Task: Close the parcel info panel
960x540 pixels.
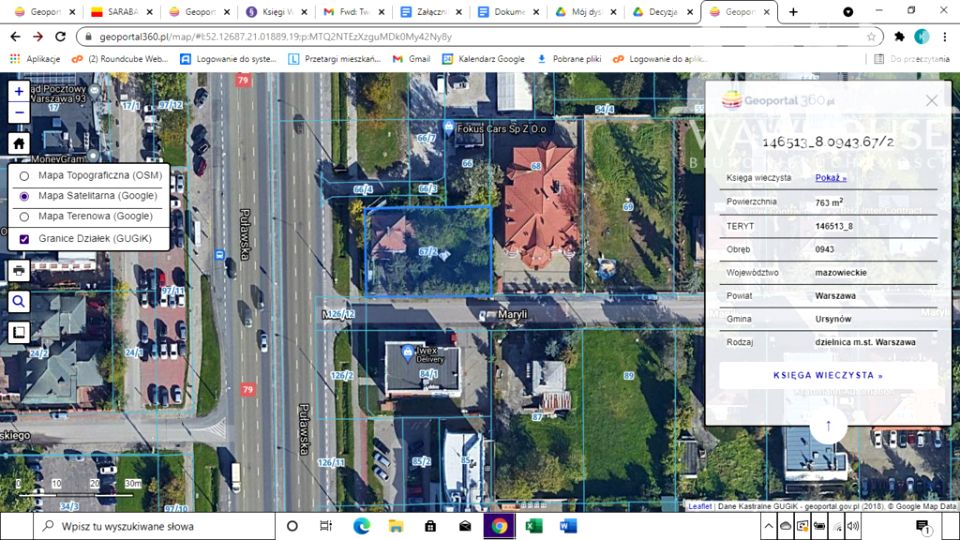Action: (931, 100)
